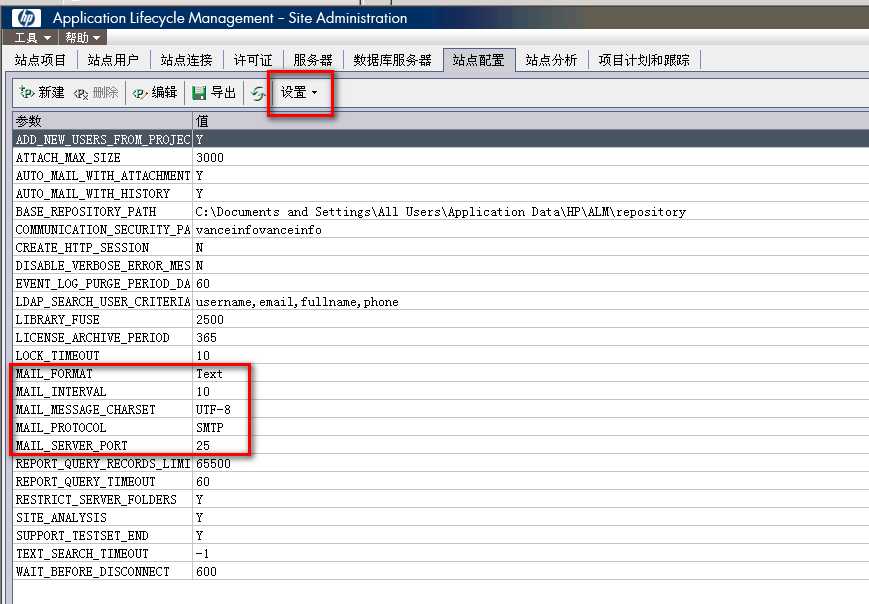Click the HP logo icon
This screenshot has height=604, width=869.
coord(26,18)
